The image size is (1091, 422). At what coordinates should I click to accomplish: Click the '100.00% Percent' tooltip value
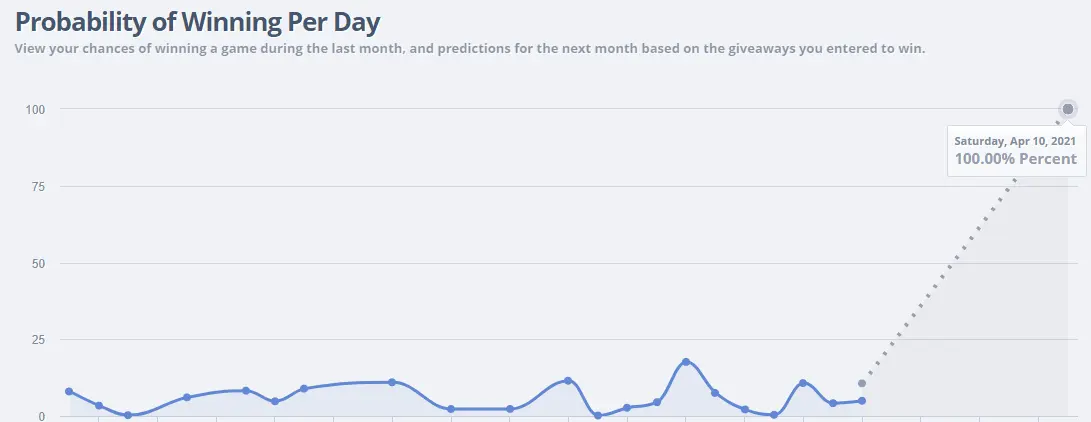[x=1015, y=159]
